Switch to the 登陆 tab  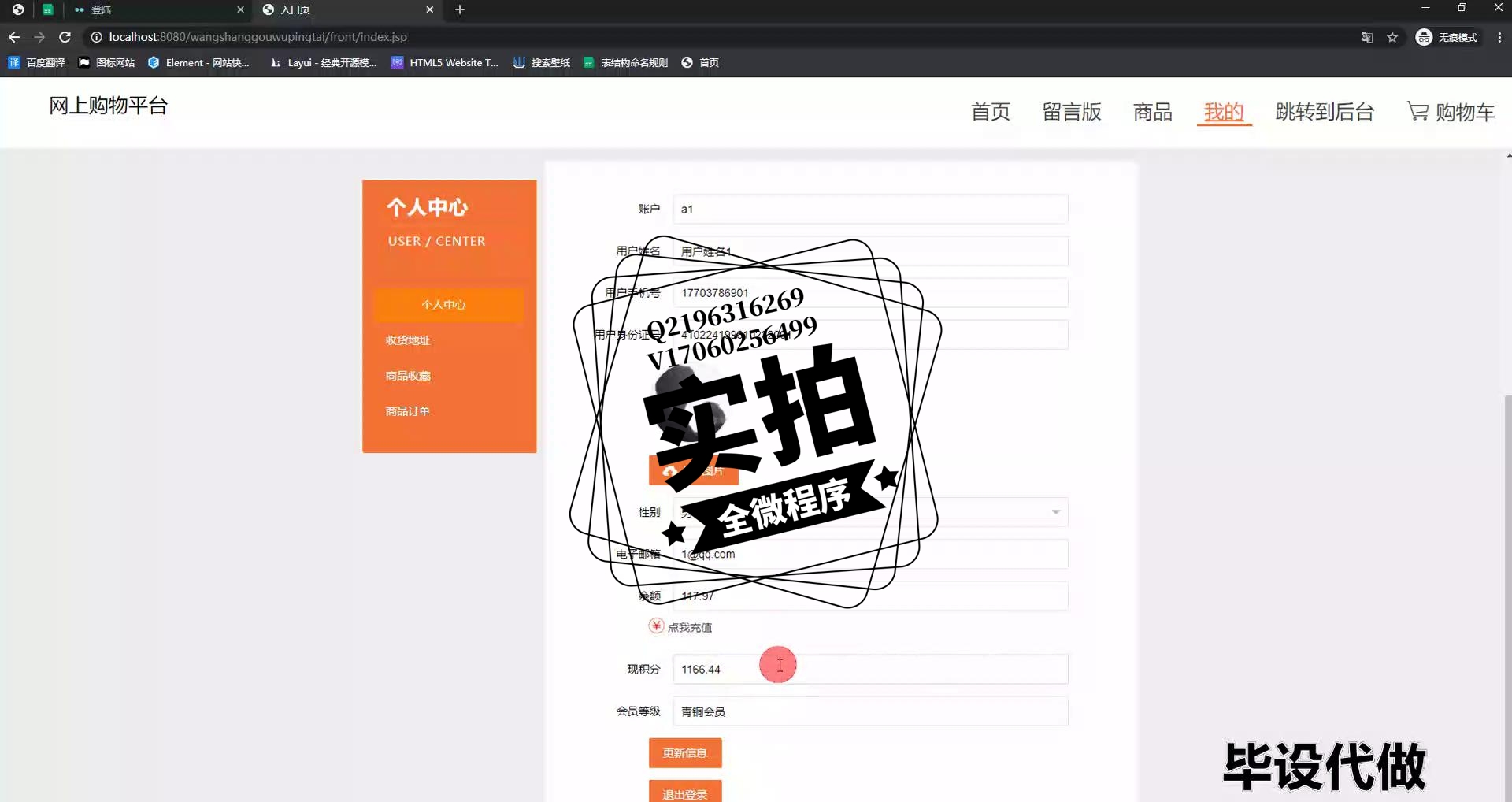coord(157,9)
